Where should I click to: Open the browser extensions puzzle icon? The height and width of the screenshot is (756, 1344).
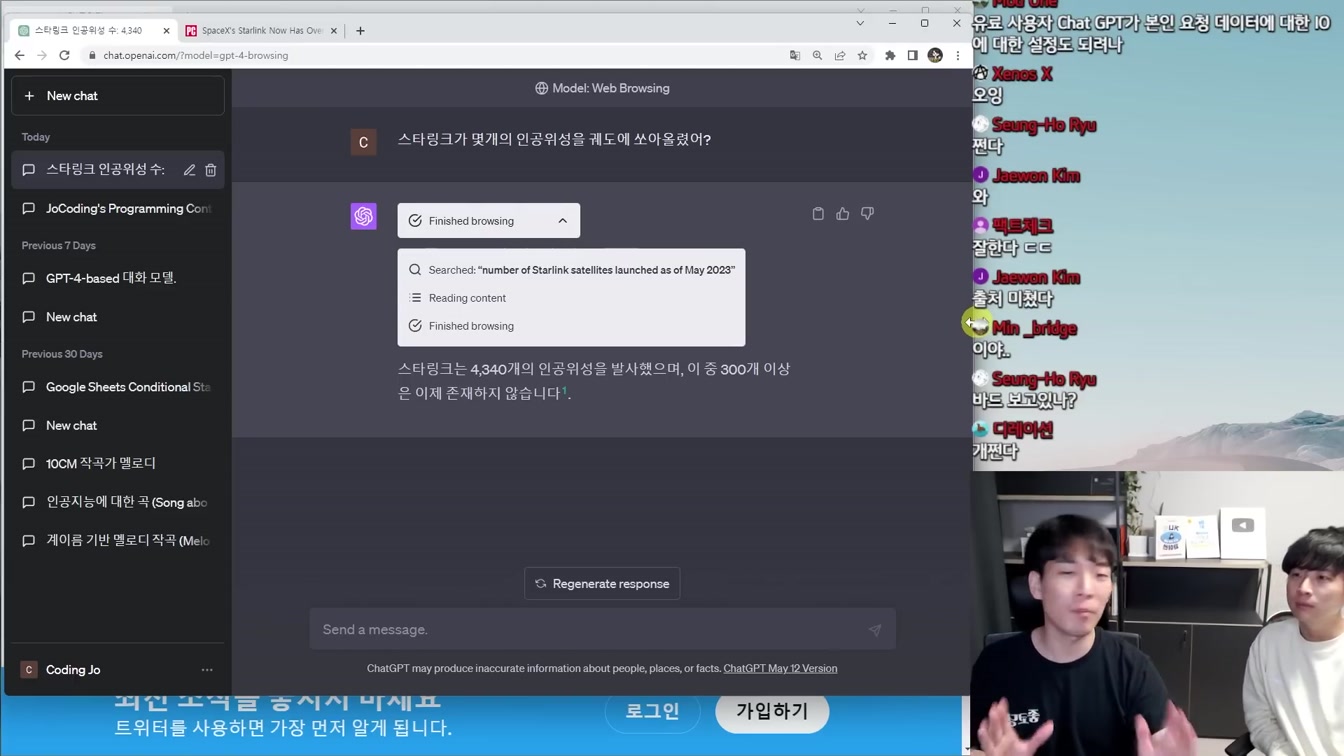pos(890,55)
